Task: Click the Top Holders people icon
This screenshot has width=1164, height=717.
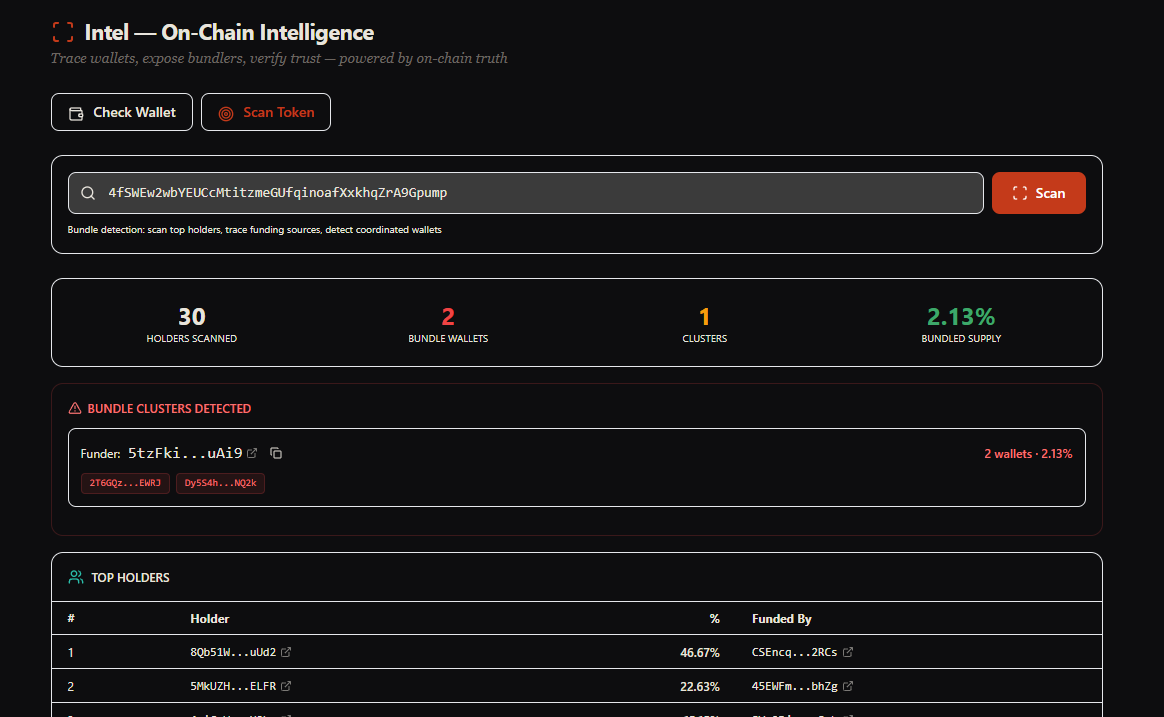Action: click(76, 577)
